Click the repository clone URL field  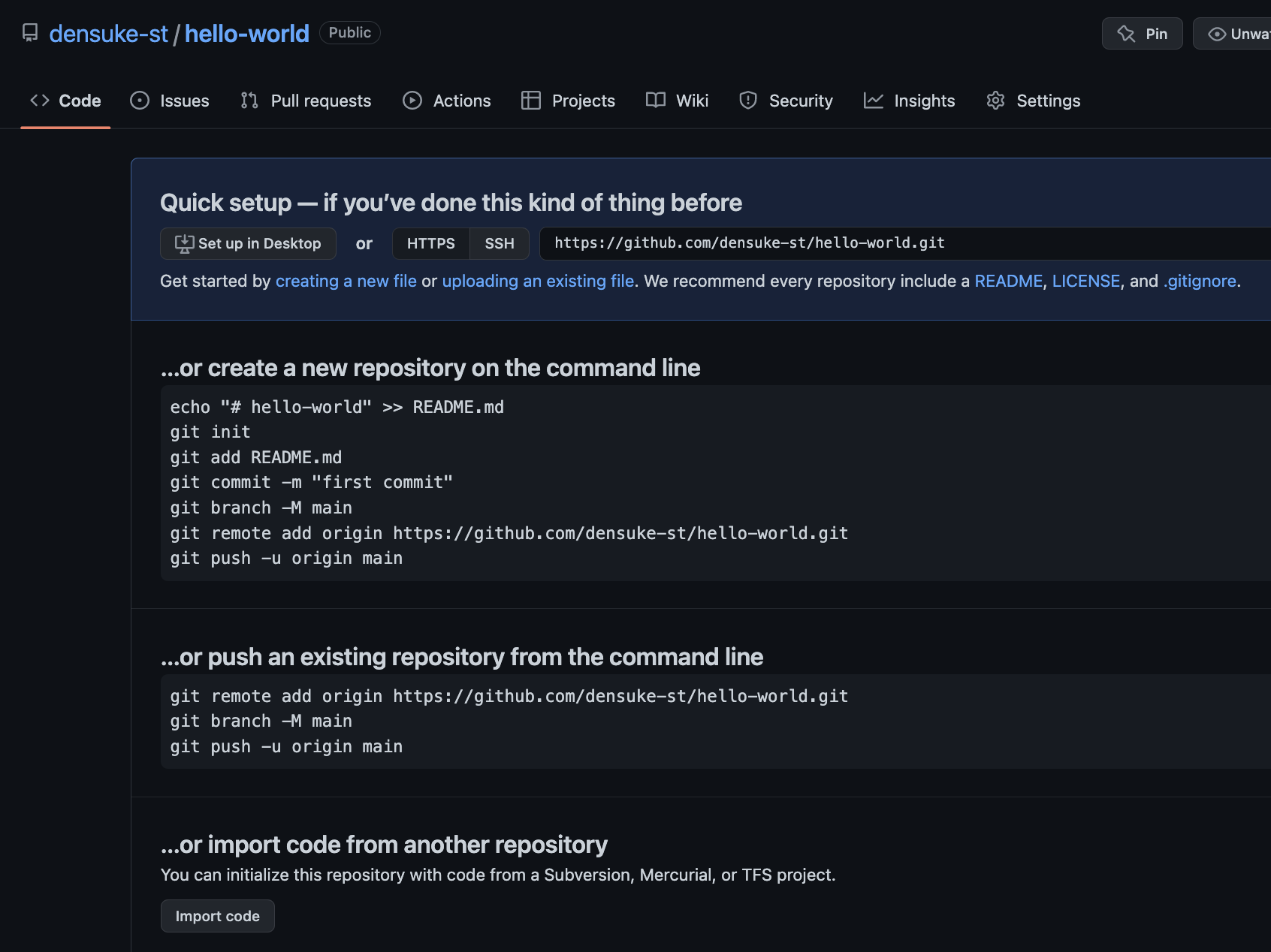[x=905, y=243]
